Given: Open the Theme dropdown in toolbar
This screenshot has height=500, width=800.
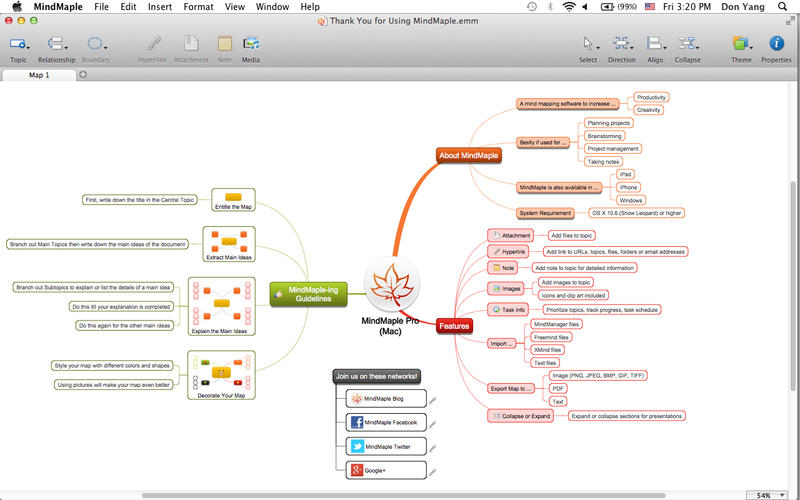Looking at the screenshot, I should click(x=741, y=44).
